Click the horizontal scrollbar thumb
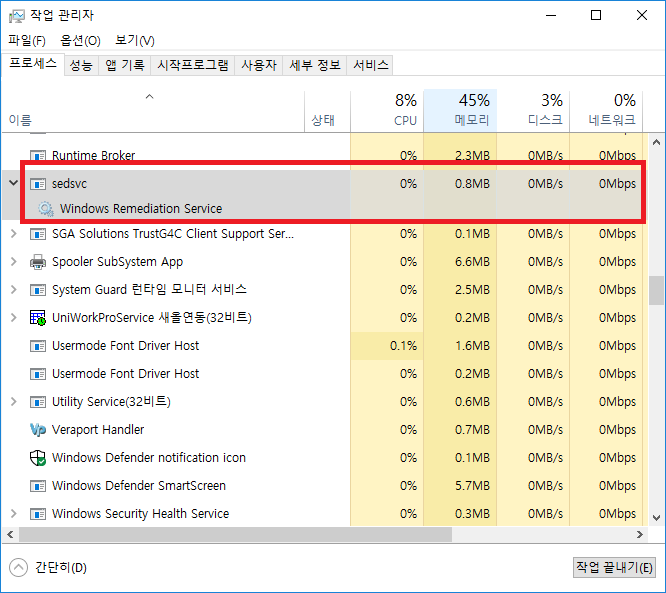666x593 pixels. 235,535
